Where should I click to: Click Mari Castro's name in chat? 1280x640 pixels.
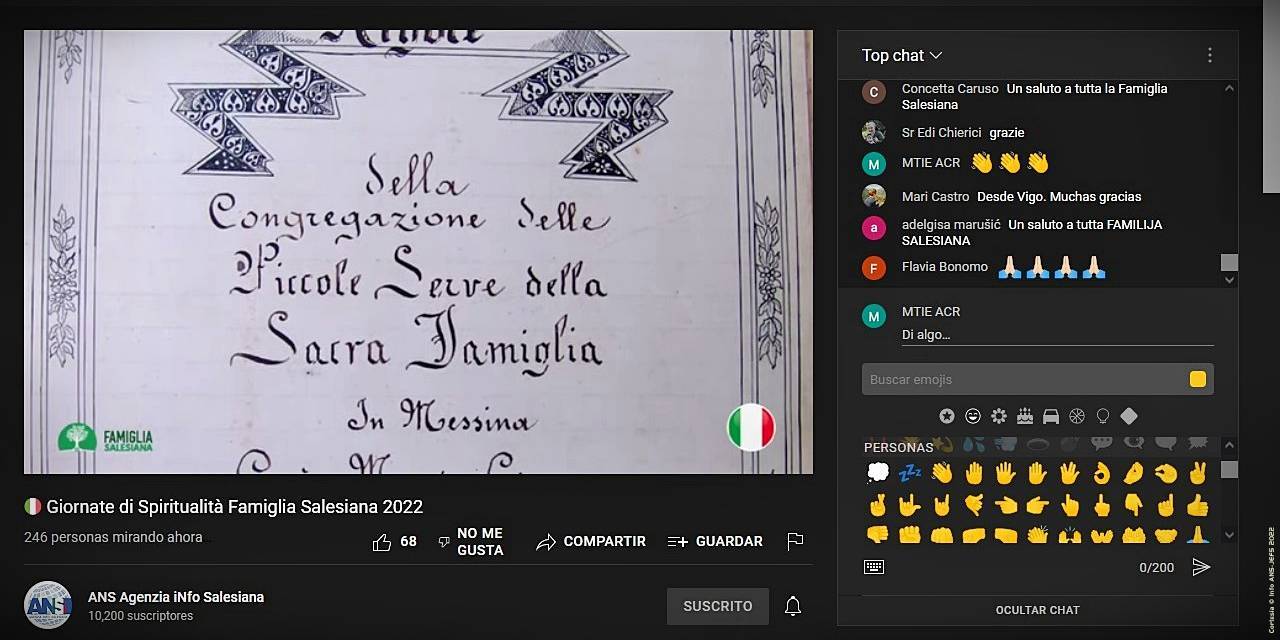coord(935,197)
